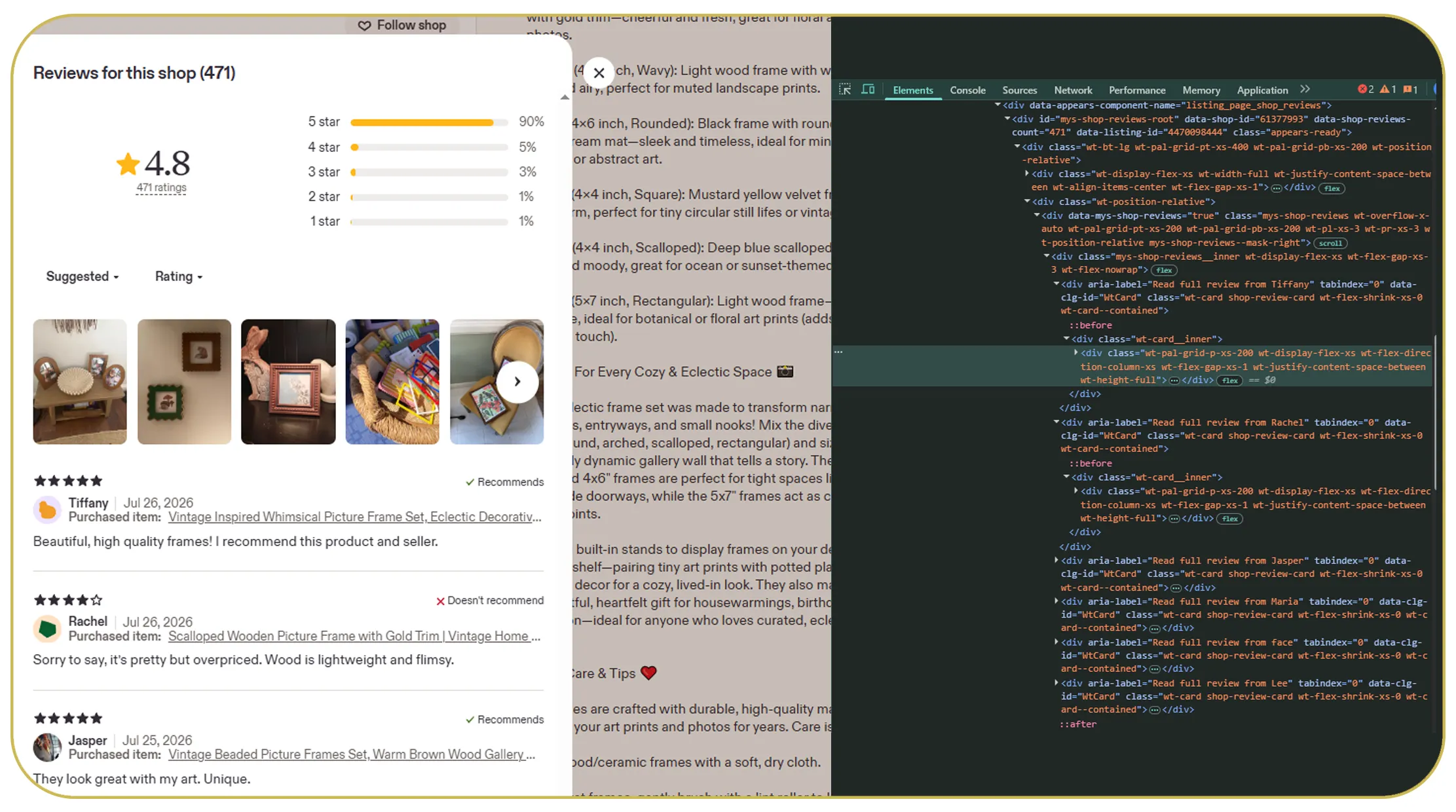Collapse the Tiffany review card node
Viewport: 1456px width, 812px height.
pyautogui.click(x=1056, y=284)
